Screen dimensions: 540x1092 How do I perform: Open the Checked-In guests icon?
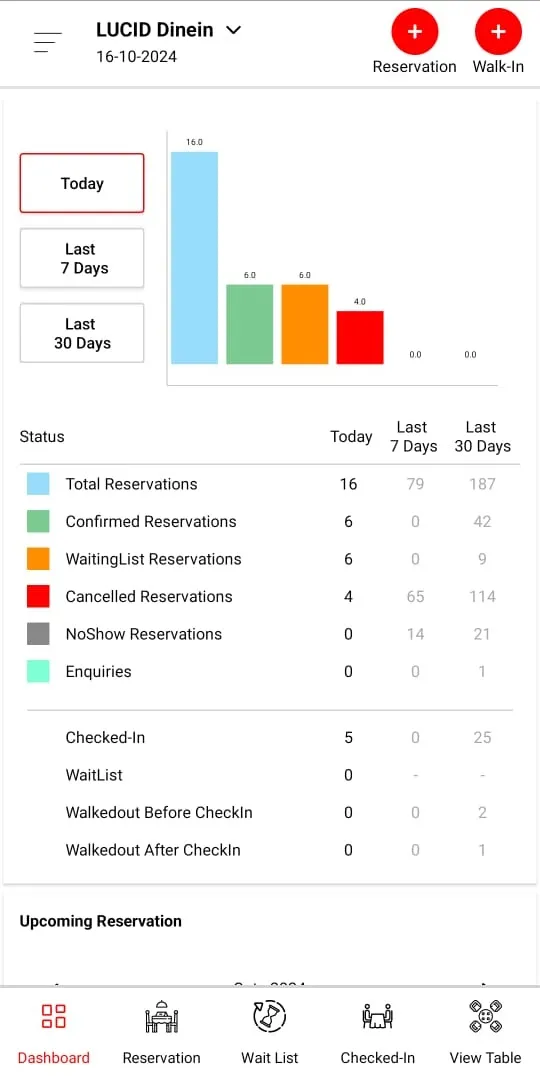378,1016
